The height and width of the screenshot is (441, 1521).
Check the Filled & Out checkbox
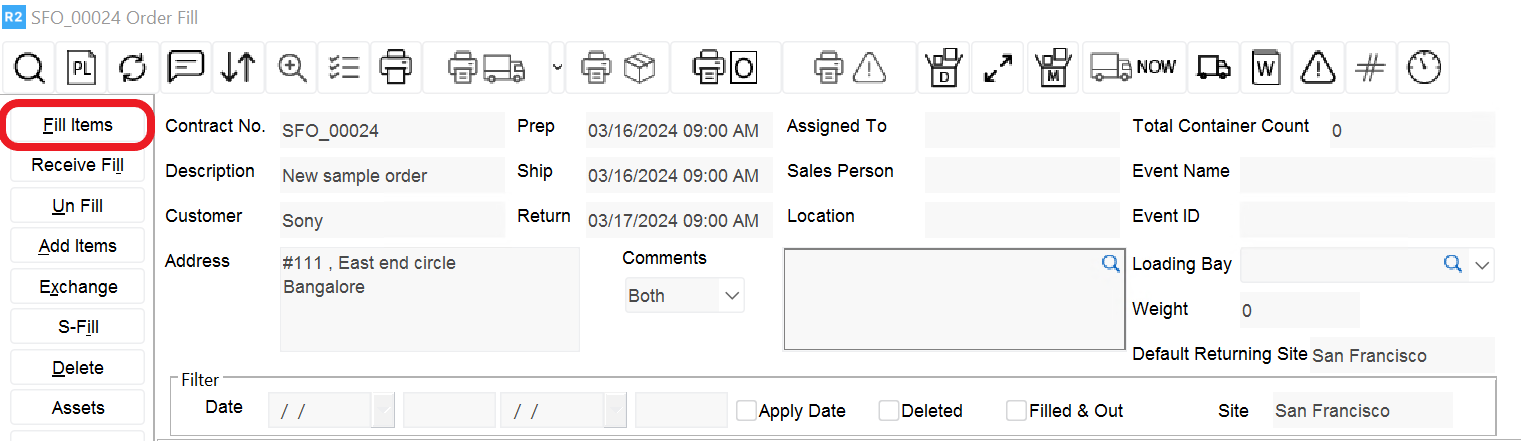click(1016, 411)
